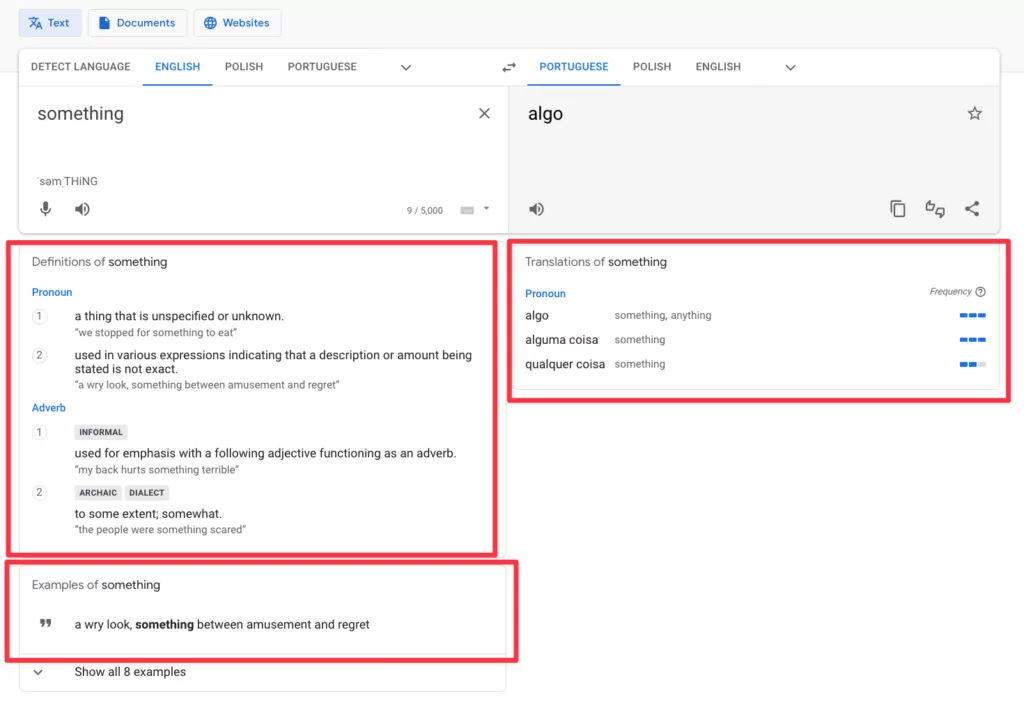Select English as target language
The width and height of the screenshot is (1024, 701).
(718, 67)
